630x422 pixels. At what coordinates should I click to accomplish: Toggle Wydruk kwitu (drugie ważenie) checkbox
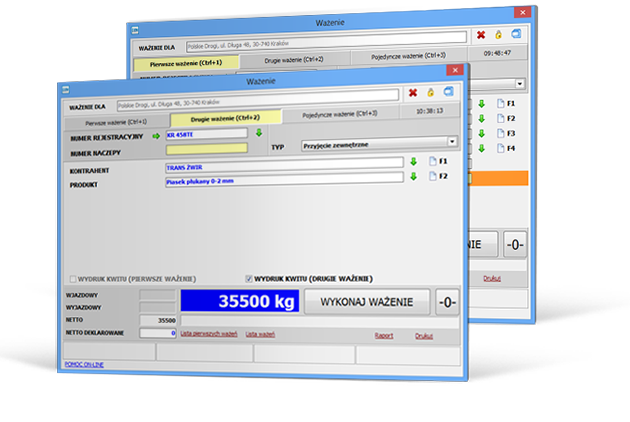249,277
